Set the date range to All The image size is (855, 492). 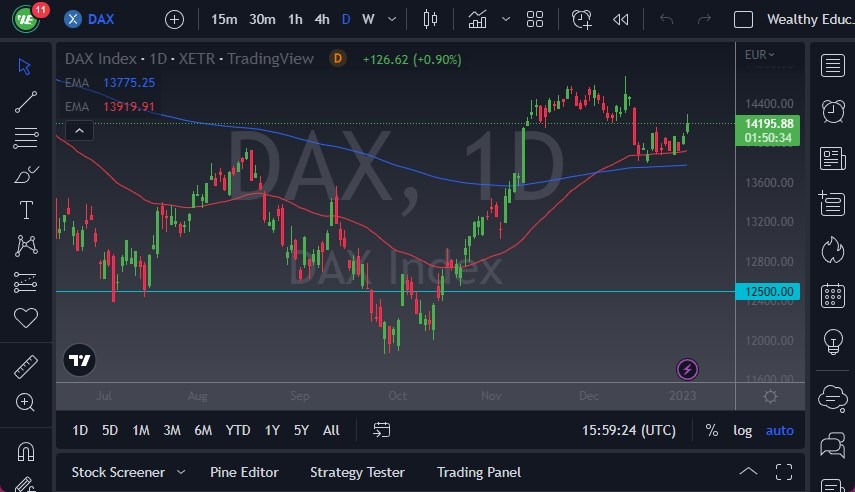[x=331, y=430]
